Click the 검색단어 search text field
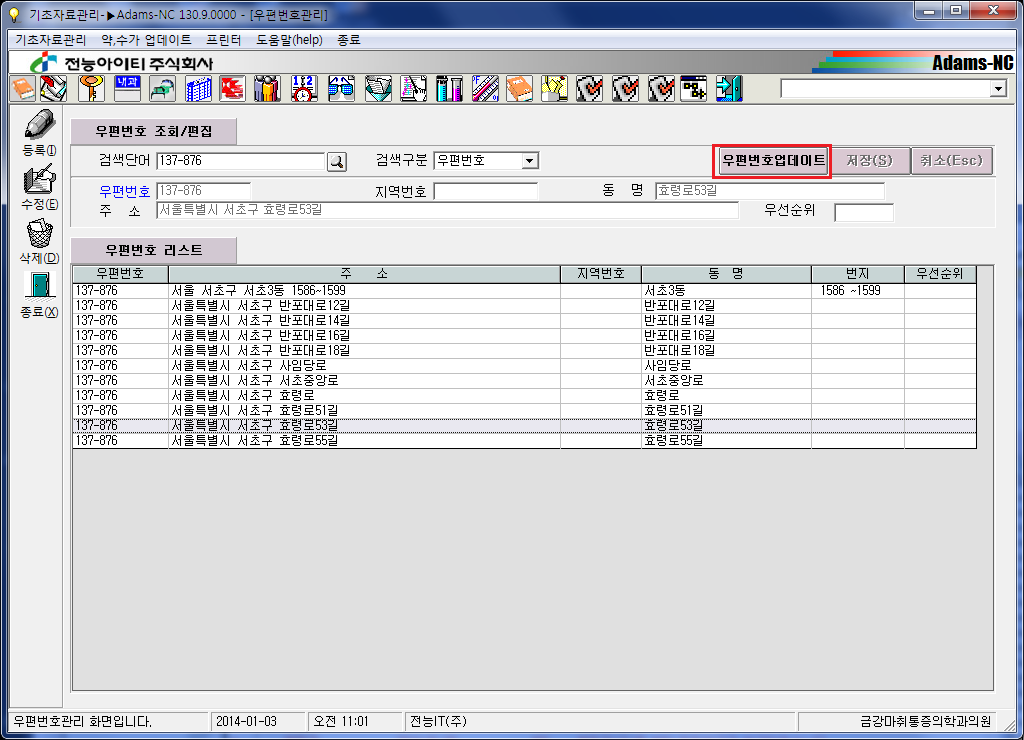The image size is (1024, 740). click(240, 161)
